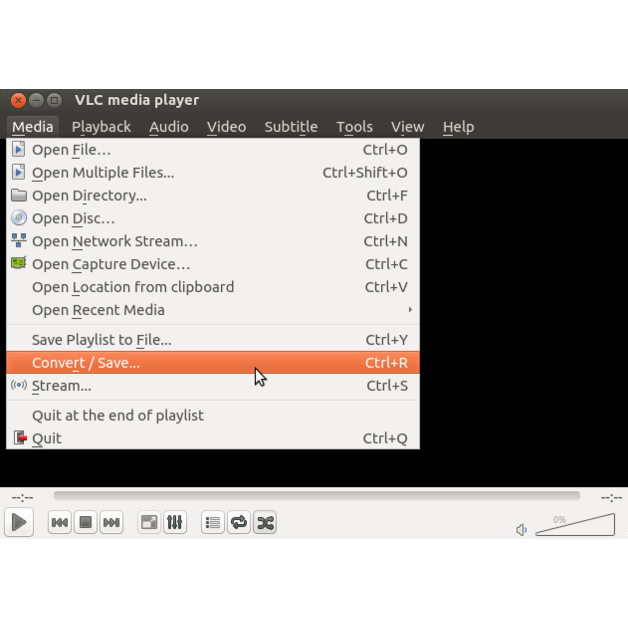The height and width of the screenshot is (628, 628).
Task: Click the Open Directory folder icon
Action: (18, 195)
